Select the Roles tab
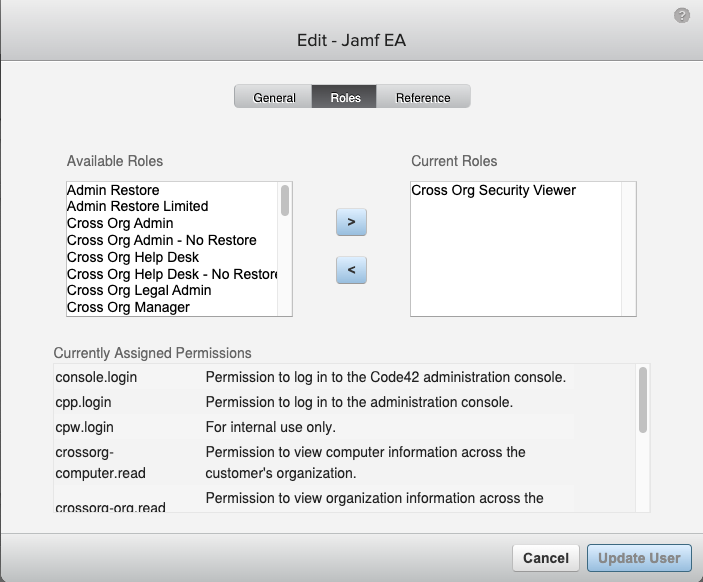703x582 pixels. tap(344, 97)
